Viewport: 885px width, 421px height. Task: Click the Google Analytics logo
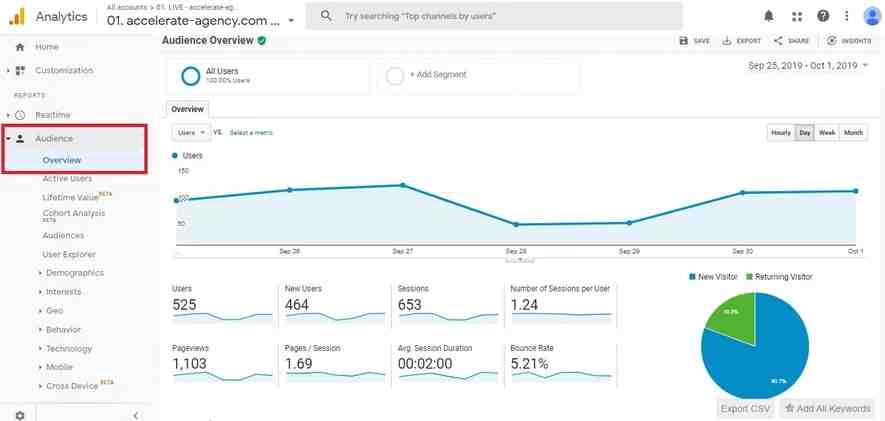(17, 16)
